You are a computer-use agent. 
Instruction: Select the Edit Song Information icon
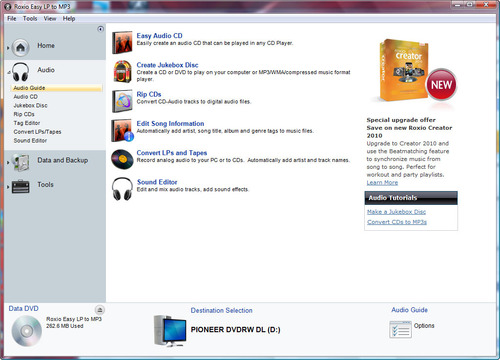(x=122, y=130)
